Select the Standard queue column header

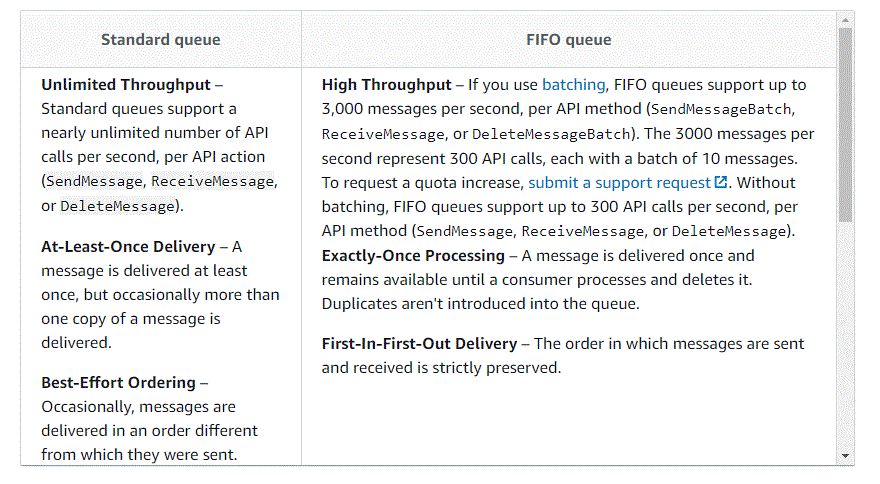[x=161, y=40]
